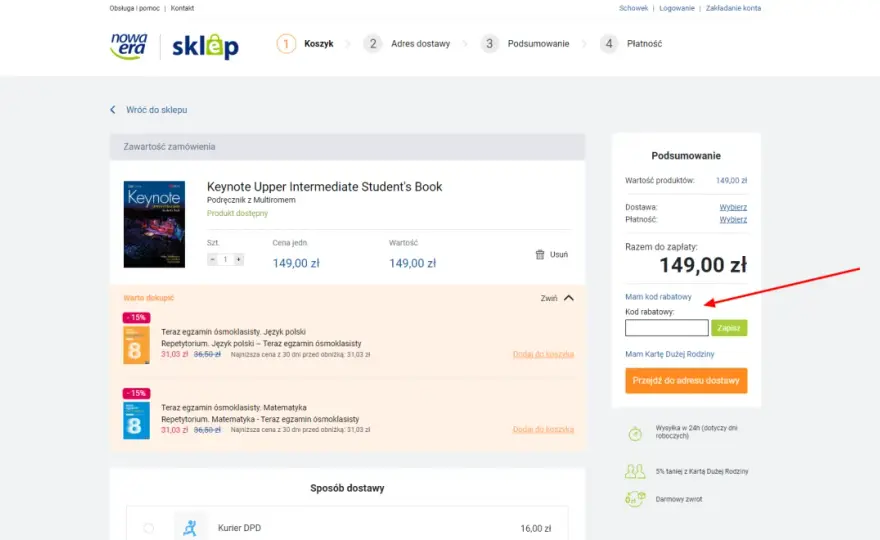
Task: Open Logowanie link
Action: click(x=677, y=8)
